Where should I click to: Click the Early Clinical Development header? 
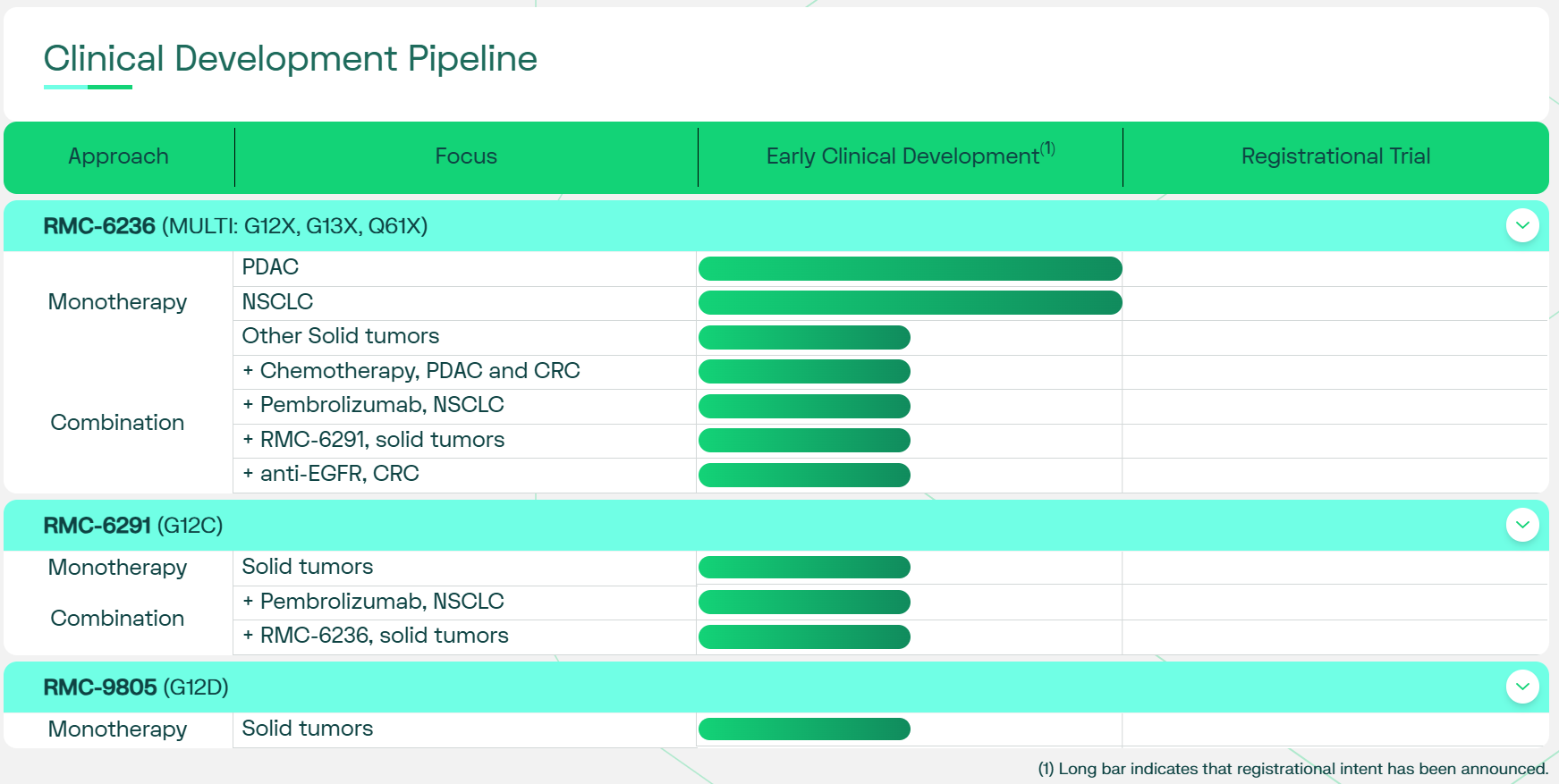click(x=911, y=156)
